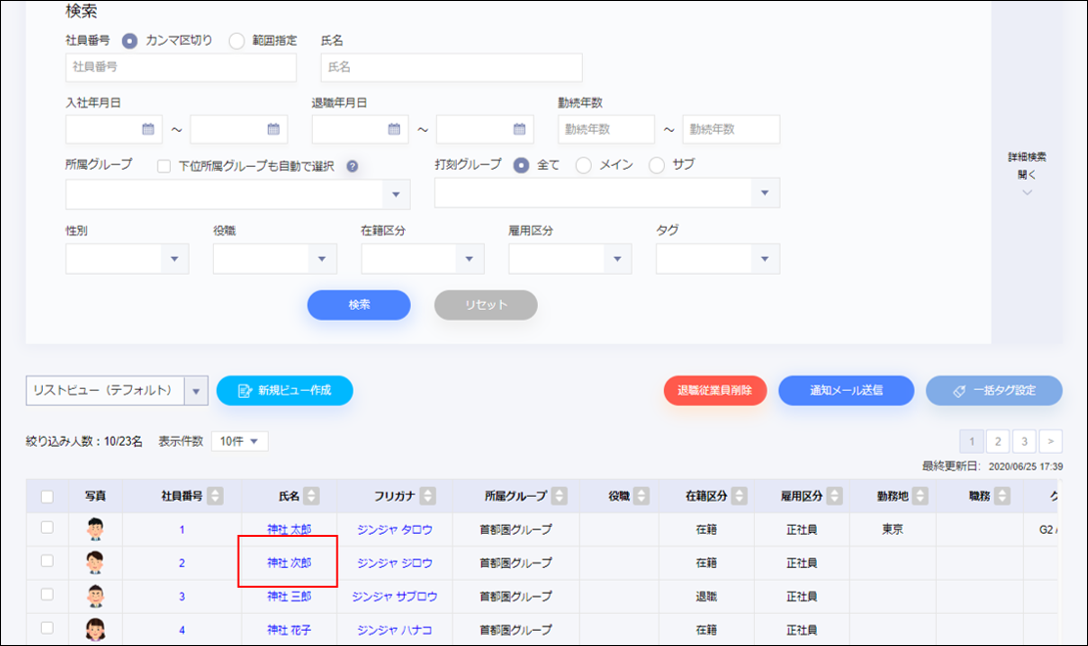Click the blue 検索 button
Image resolution: width=1088 pixels, height=646 pixels.
[x=359, y=305]
